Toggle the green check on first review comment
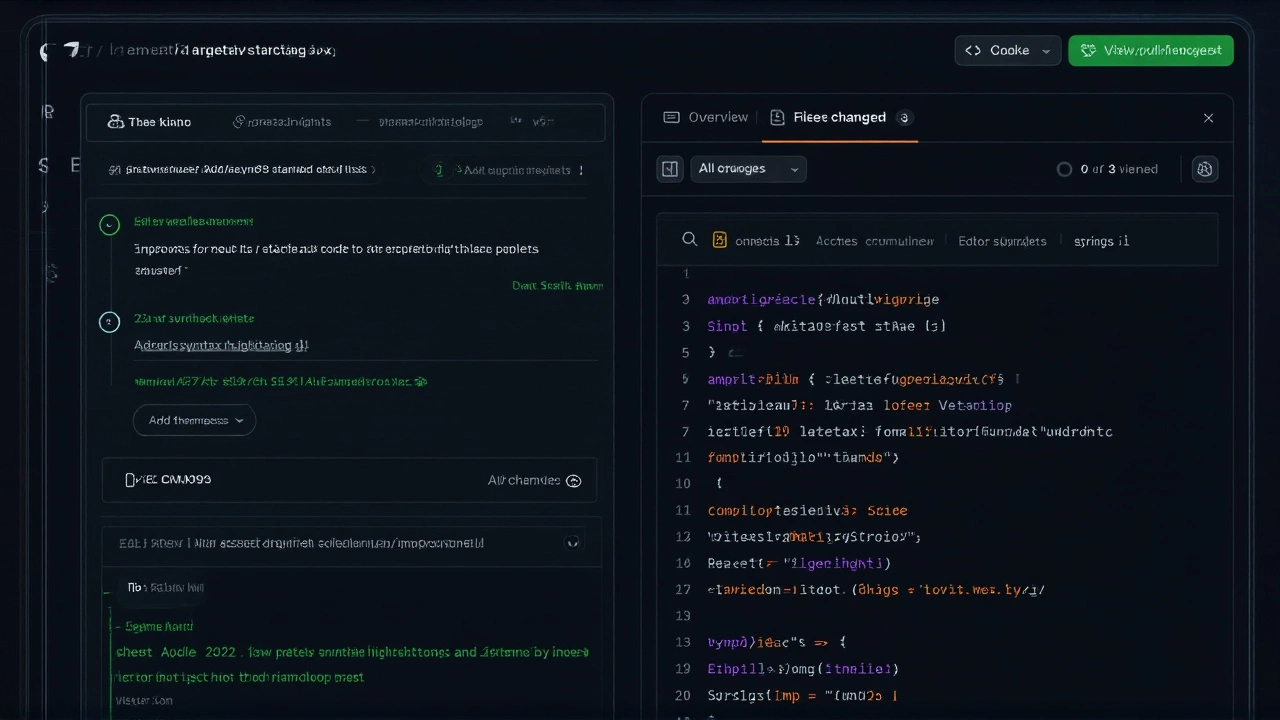 (109, 224)
